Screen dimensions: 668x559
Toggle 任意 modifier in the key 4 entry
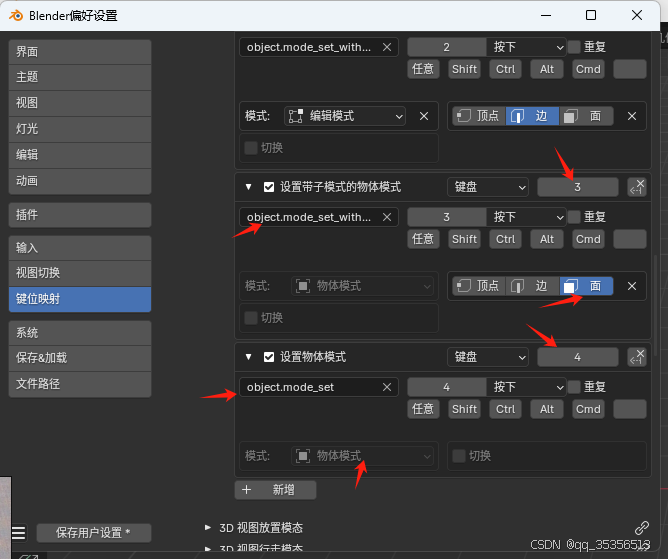(423, 409)
